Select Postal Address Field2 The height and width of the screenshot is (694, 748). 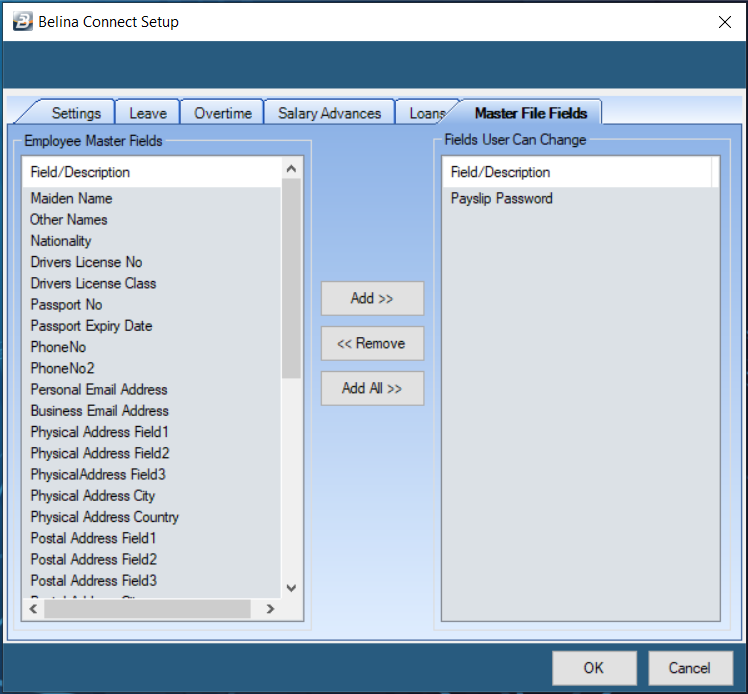[94, 559]
